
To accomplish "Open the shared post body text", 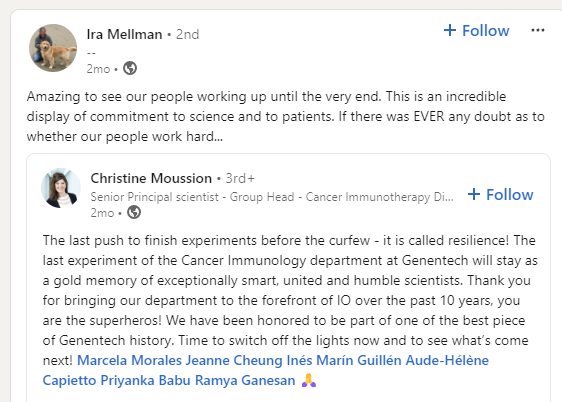I will 289,310.
